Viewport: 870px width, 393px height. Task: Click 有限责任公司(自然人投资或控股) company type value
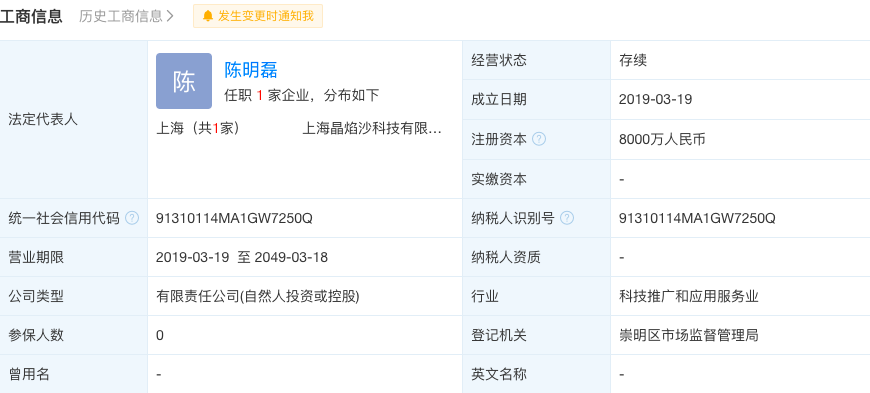click(257, 296)
